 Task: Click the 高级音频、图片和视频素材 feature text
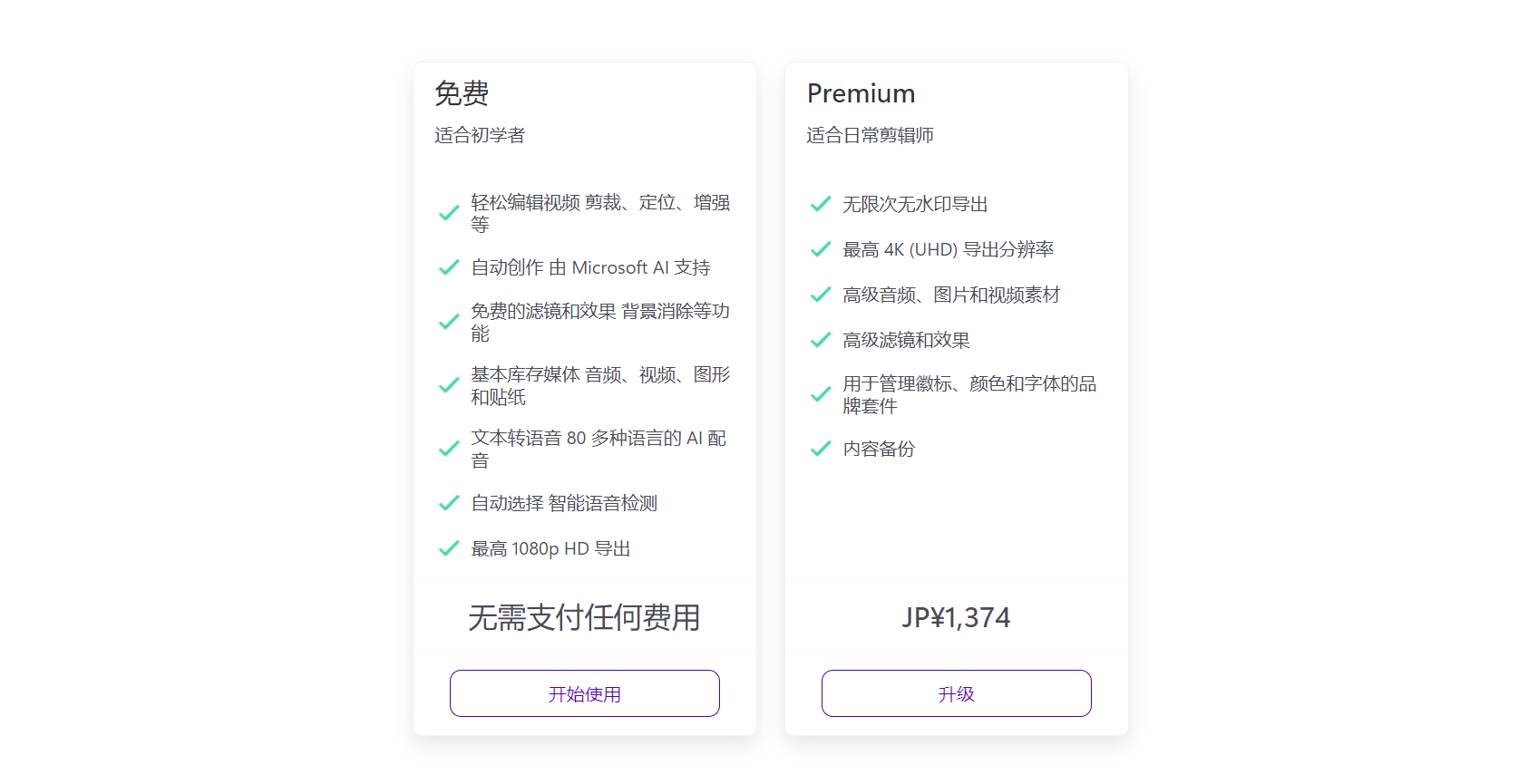952,294
